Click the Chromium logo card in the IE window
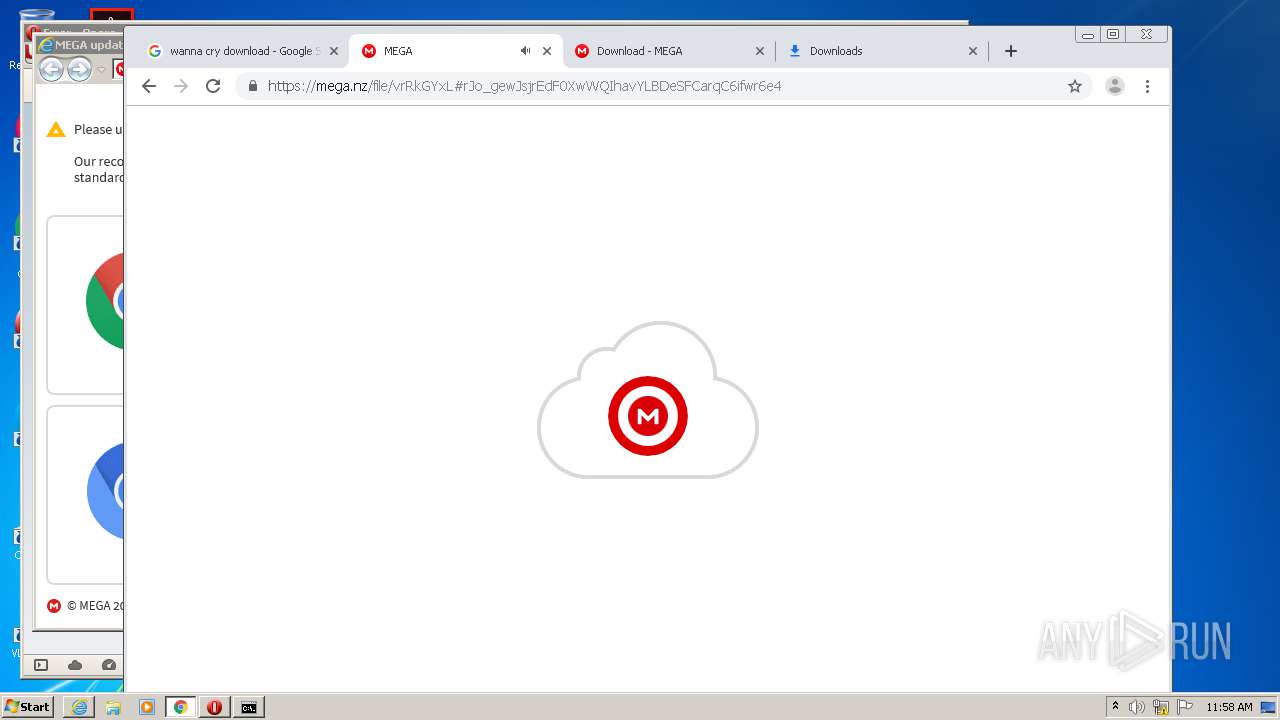Viewport: 1280px width, 720px height. coord(86,494)
